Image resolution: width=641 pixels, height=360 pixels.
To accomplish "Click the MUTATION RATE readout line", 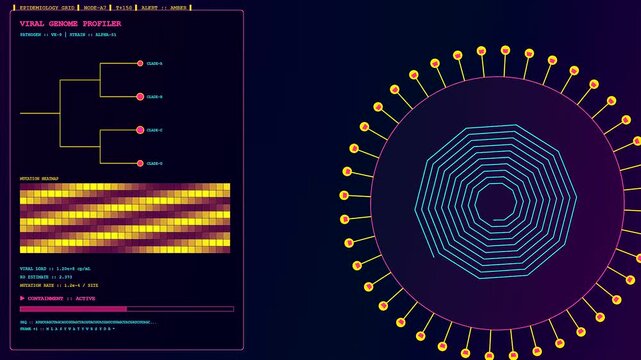I will [x=59, y=285].
